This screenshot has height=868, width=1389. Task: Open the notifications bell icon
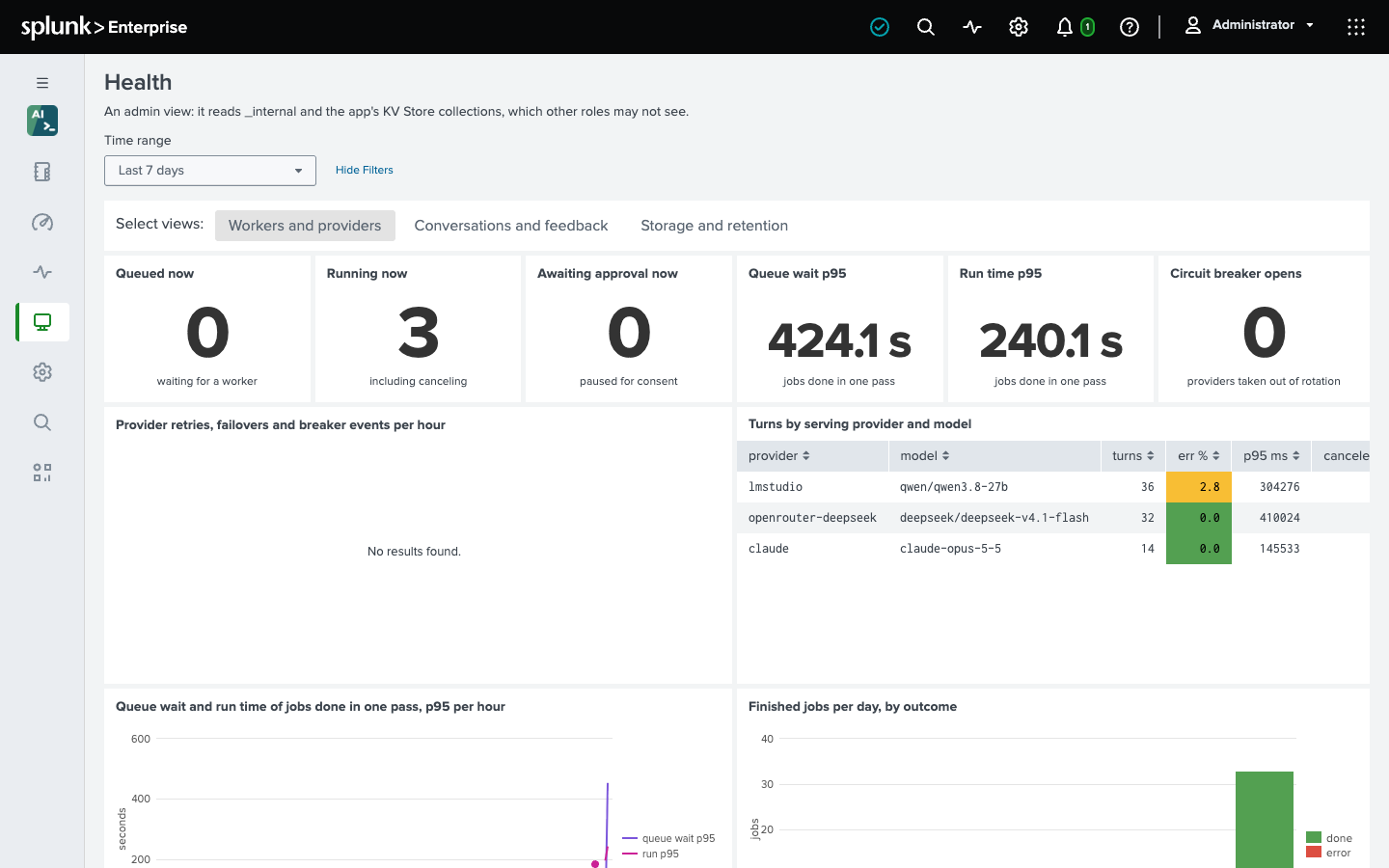coord(1065,27)
